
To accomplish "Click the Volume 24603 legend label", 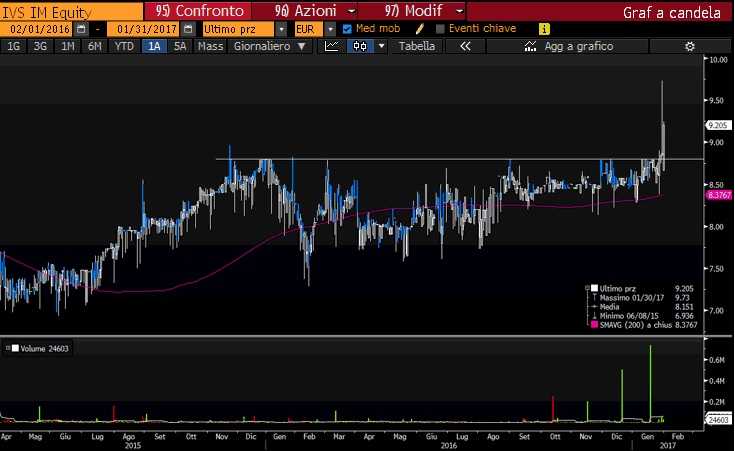I will (45, 348).
